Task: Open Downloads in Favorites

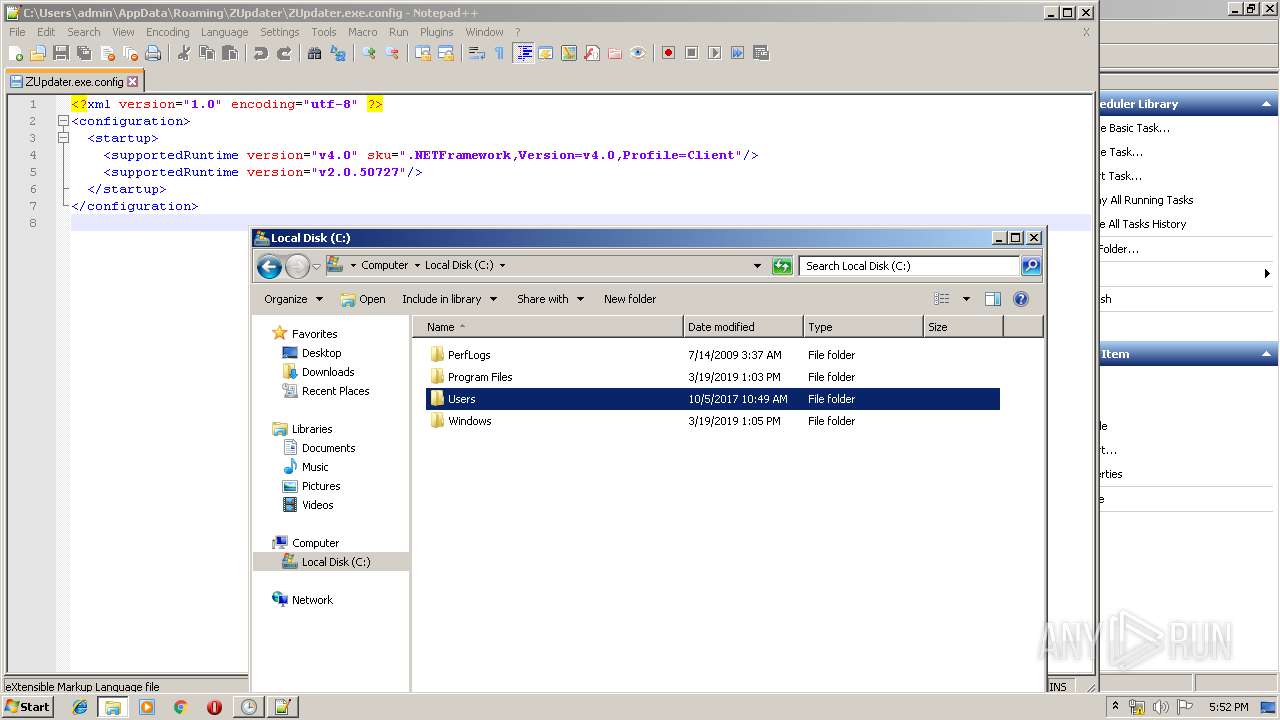Action: (x=328, y=372)
